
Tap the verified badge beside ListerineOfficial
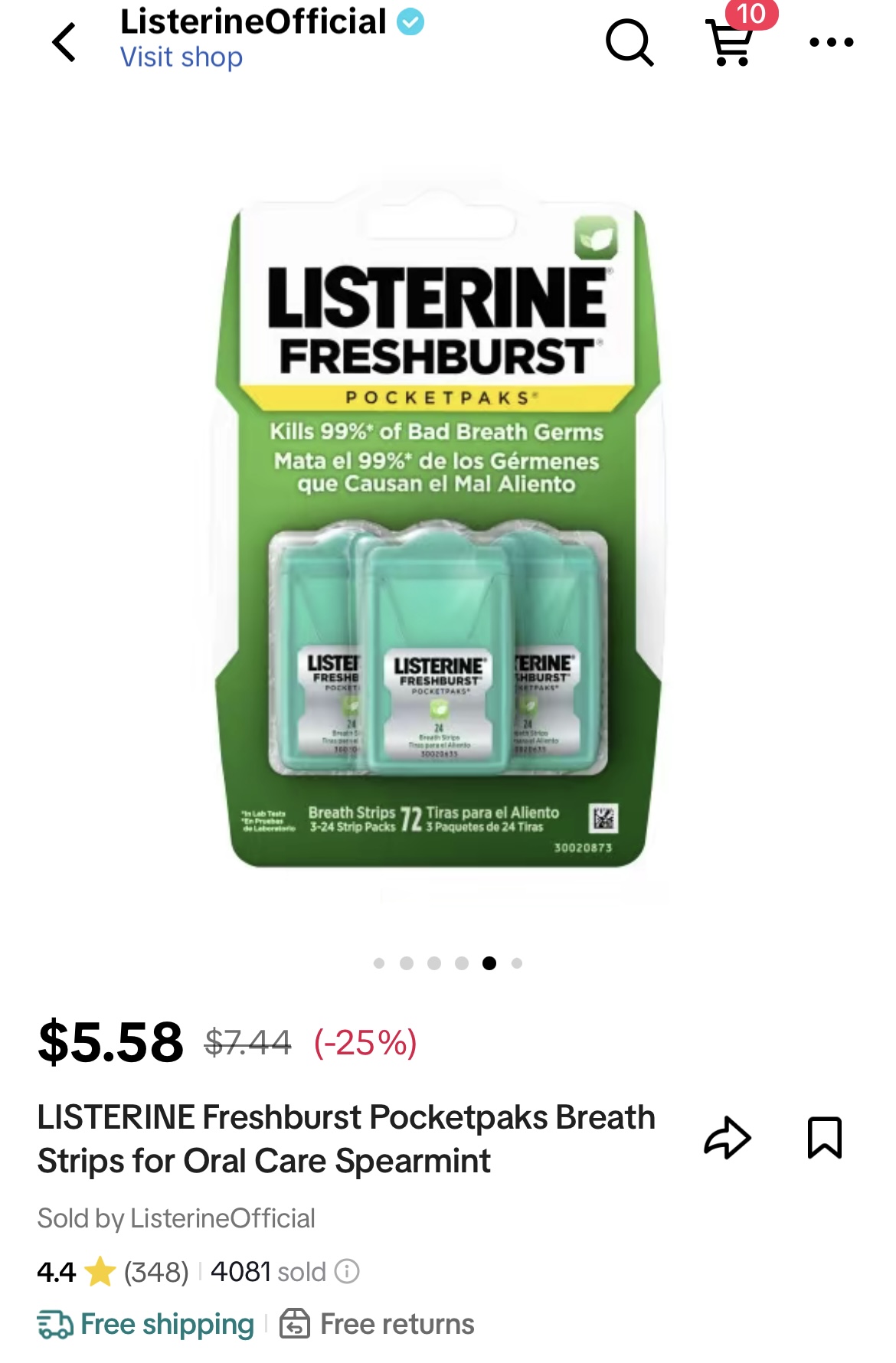(x=410, y=21)
